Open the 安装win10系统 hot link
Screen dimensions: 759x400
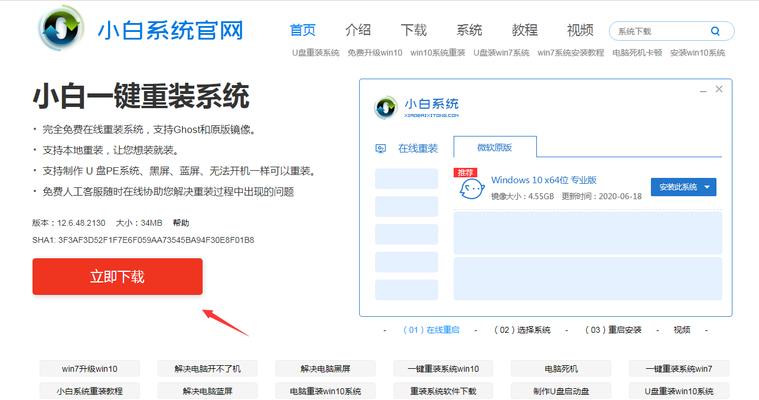pos(698,53)
